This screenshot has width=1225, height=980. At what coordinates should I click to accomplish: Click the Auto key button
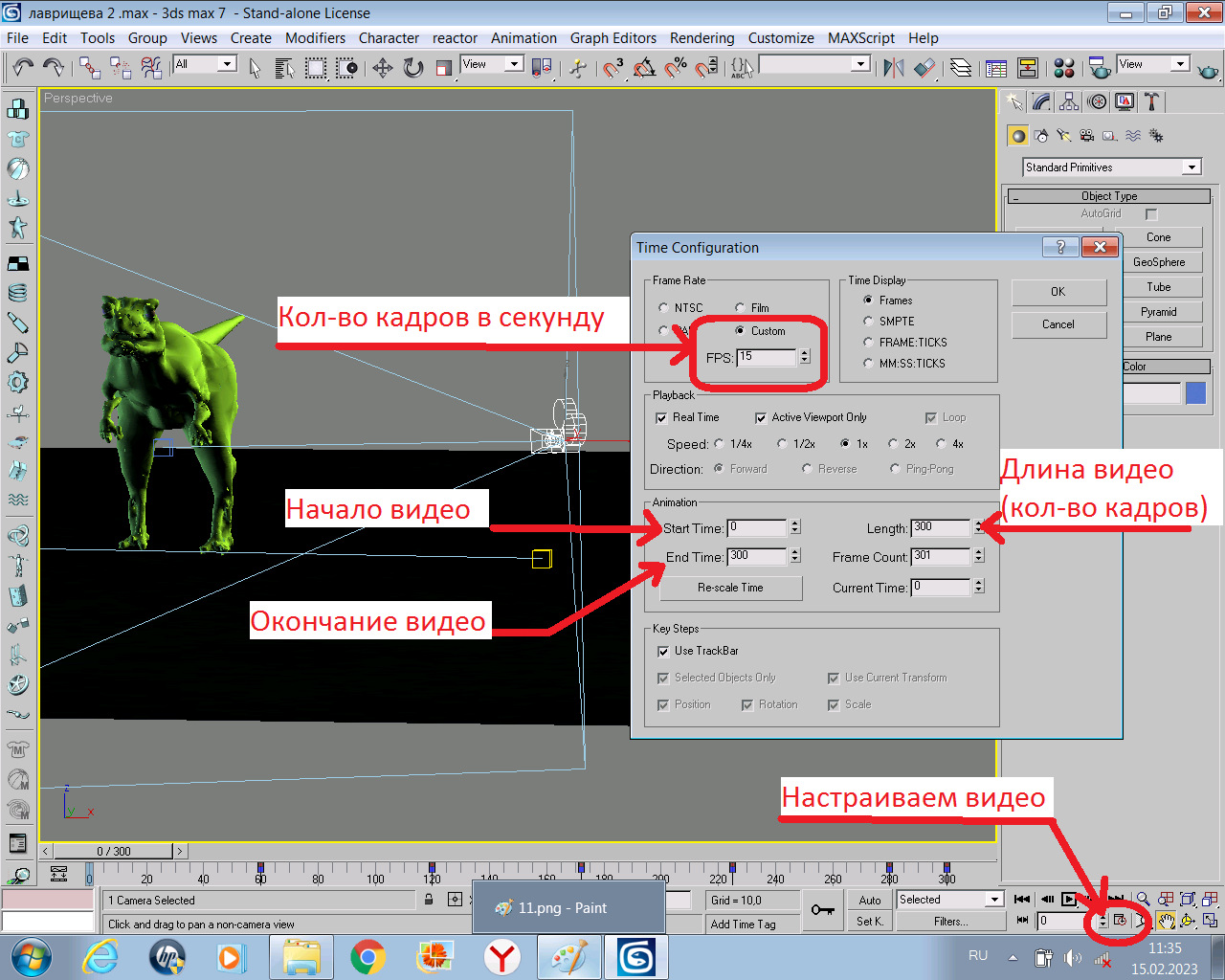point(870,901)
